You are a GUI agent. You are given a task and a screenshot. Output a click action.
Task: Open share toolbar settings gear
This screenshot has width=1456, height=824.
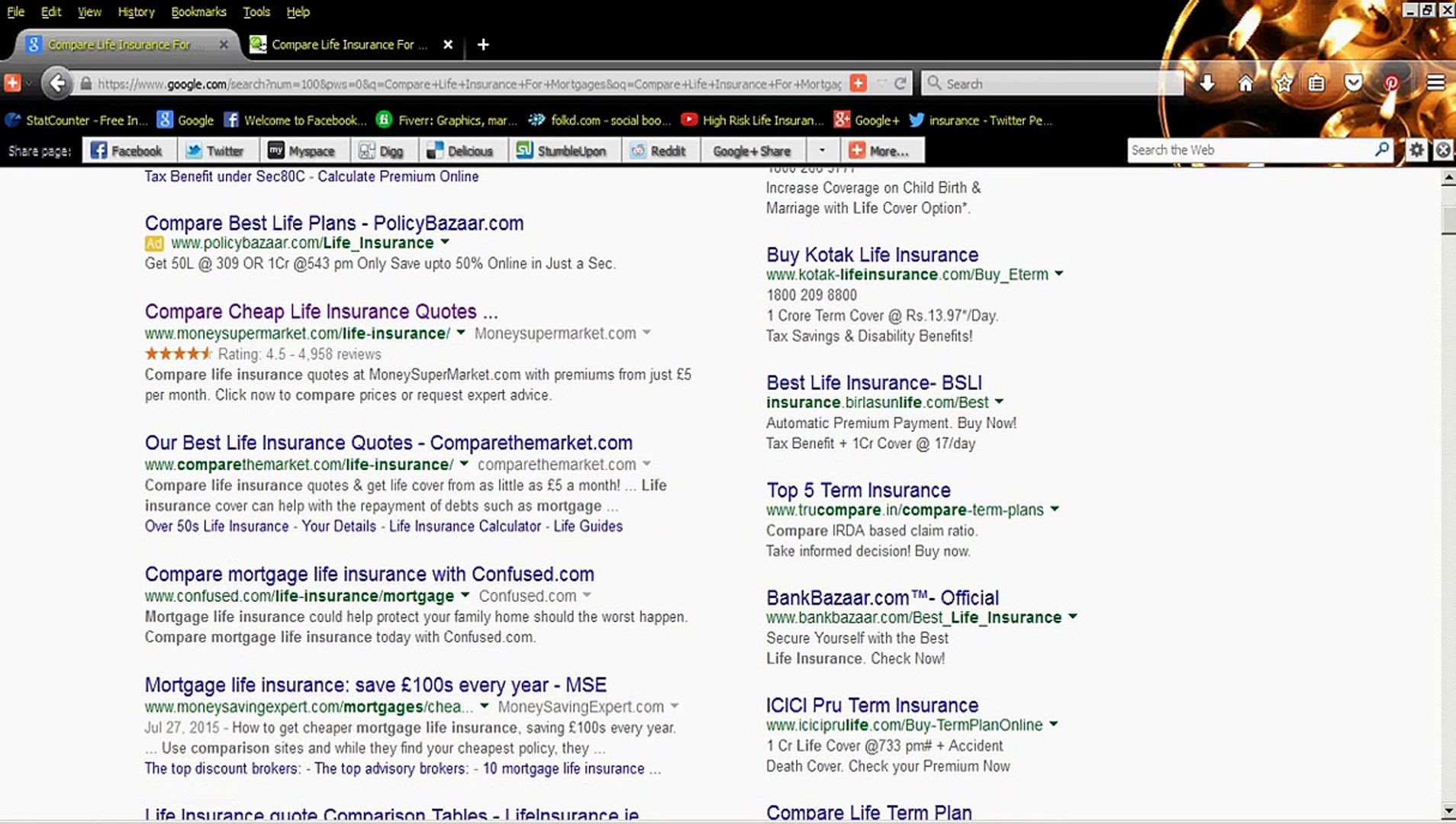(x=1416, y=150)
